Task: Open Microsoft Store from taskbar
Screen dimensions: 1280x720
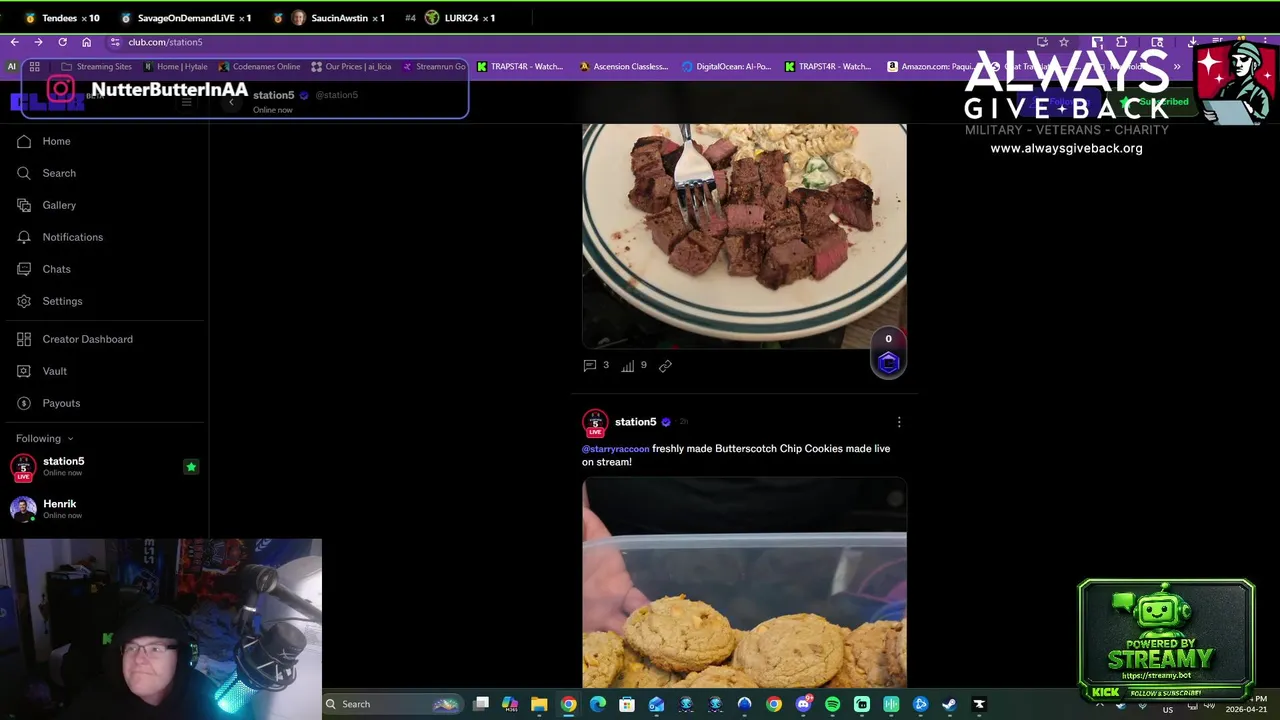Action: coord(627,704)
